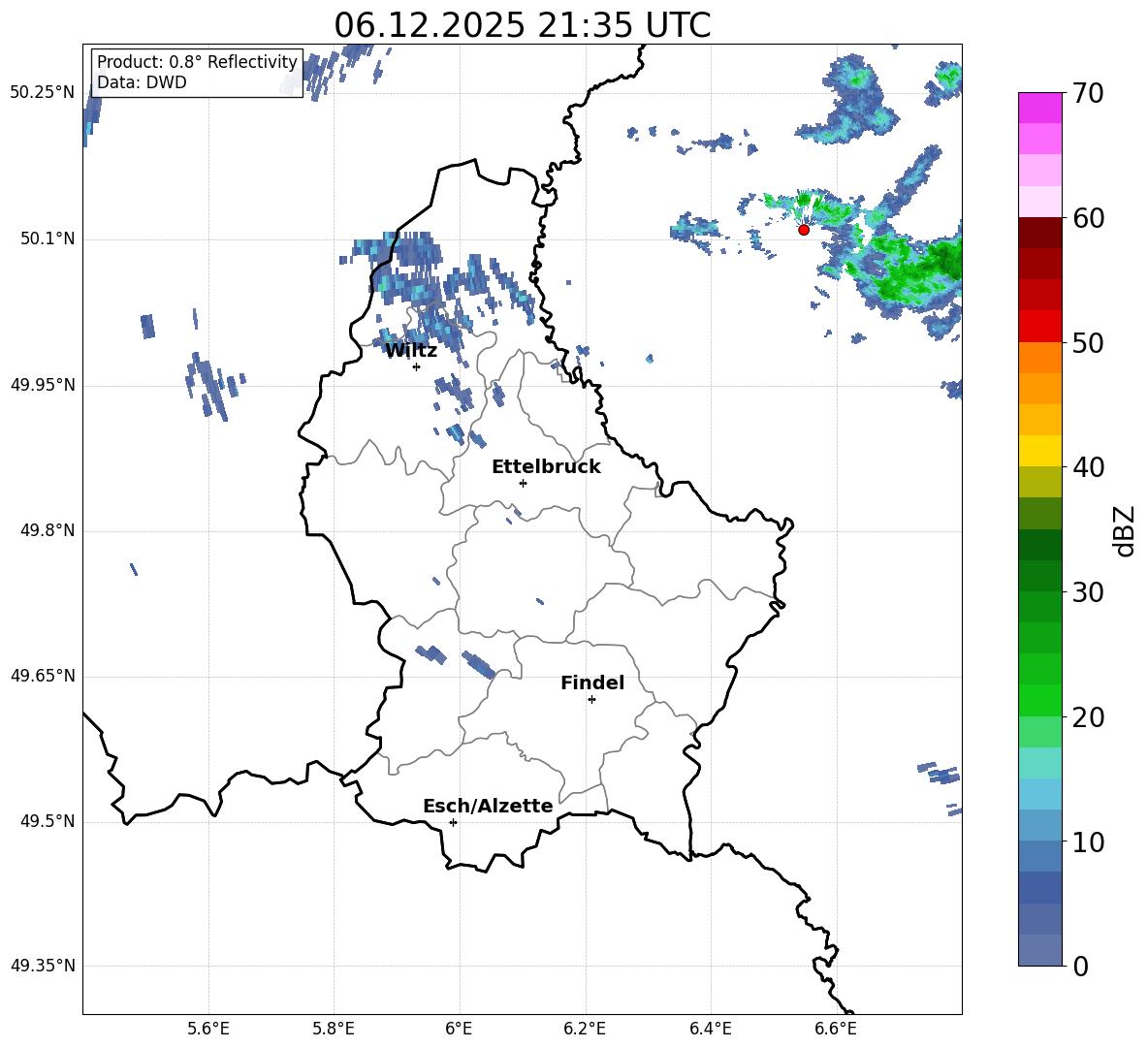Click the Wiltz station cross marker
Image resolution: width=1148 pixels, height=1048 pixels.
click(417, 366)
